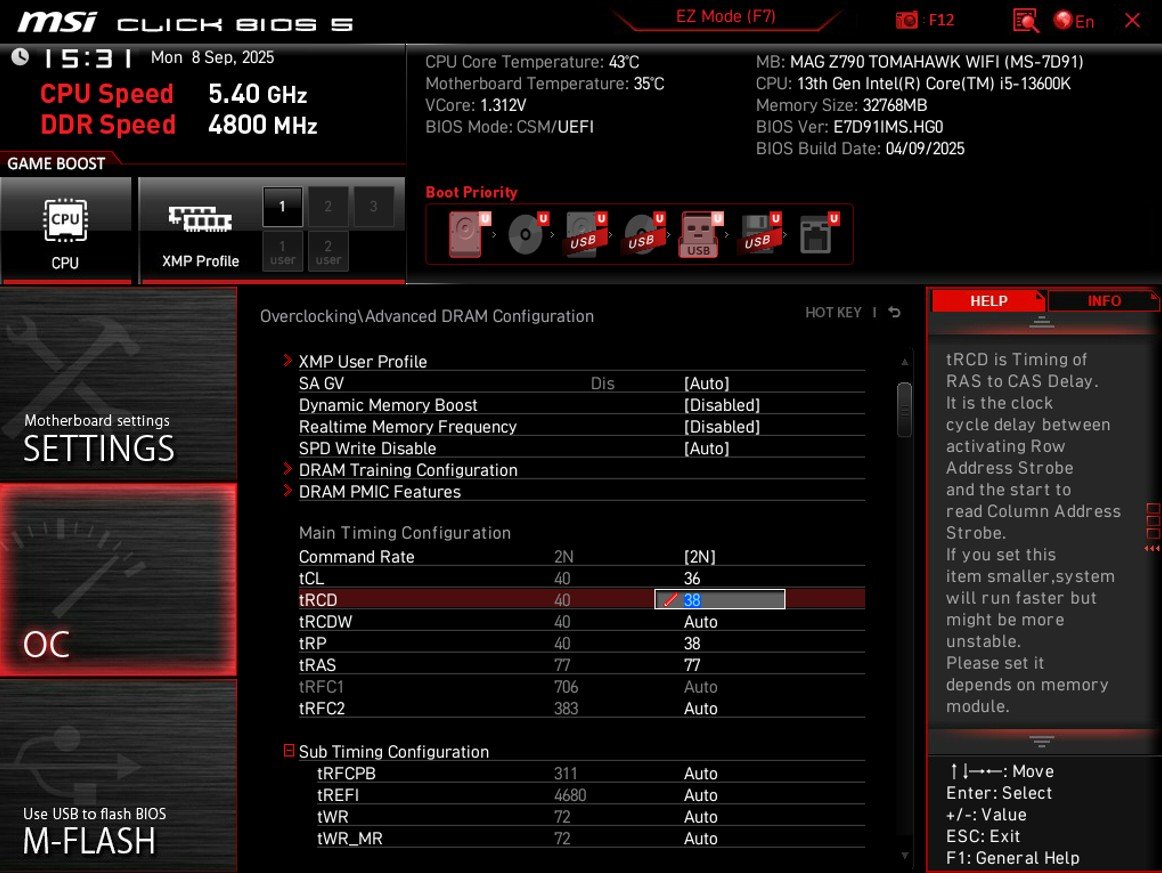Select XMP profile 2
This screenshot has height=873, width=1162.
click(x=328, y=206)
